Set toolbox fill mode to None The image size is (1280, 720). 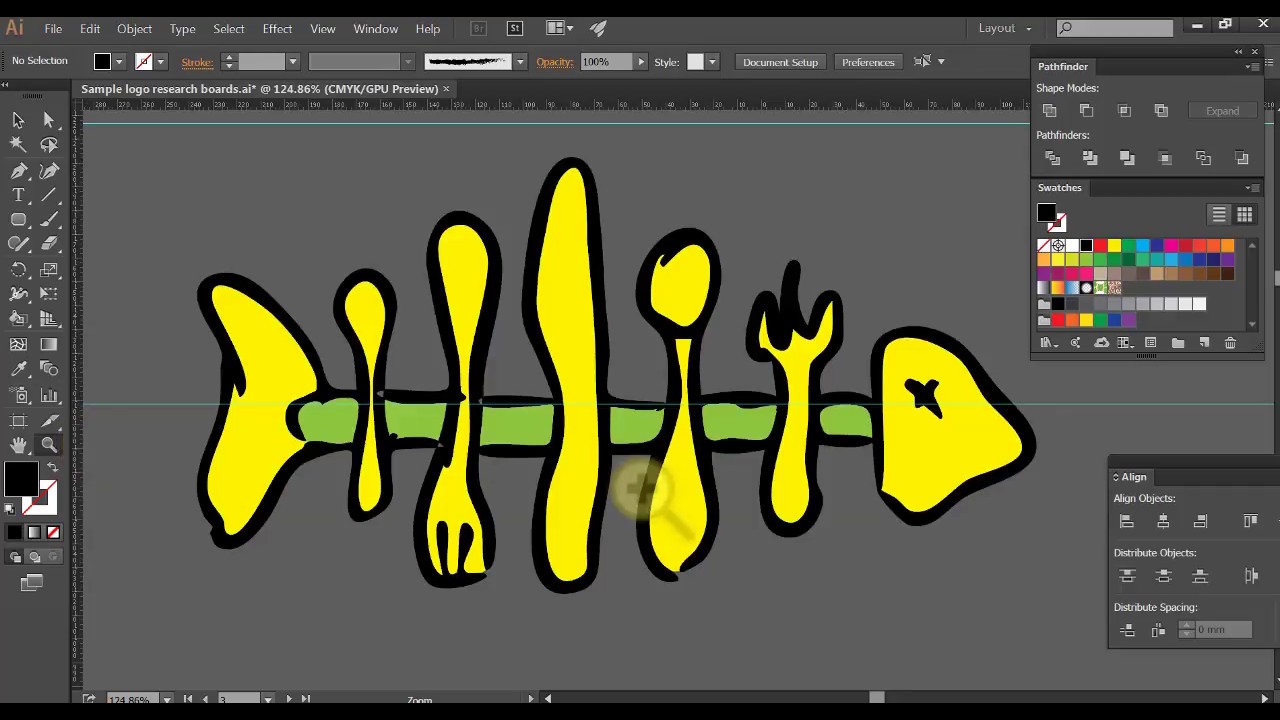tap(53, 533)
